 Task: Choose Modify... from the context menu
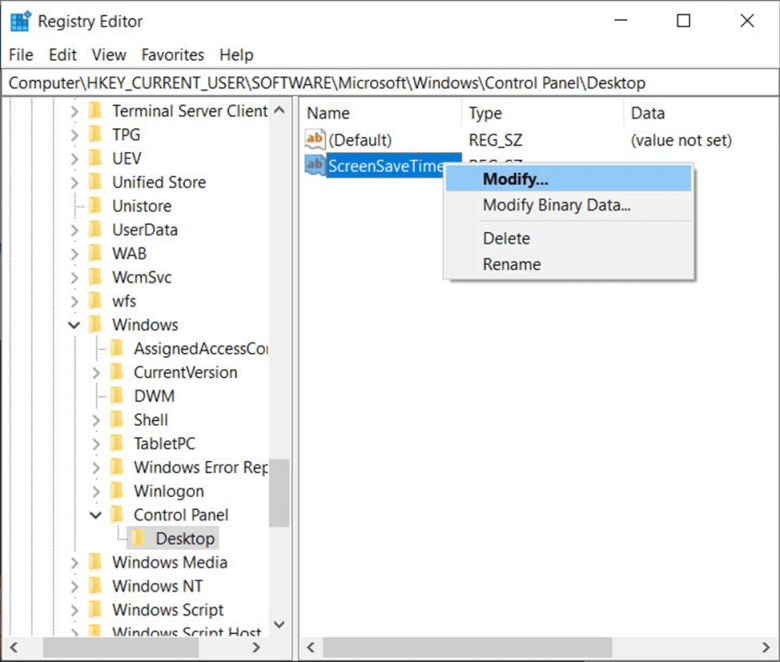click(569, 179)
